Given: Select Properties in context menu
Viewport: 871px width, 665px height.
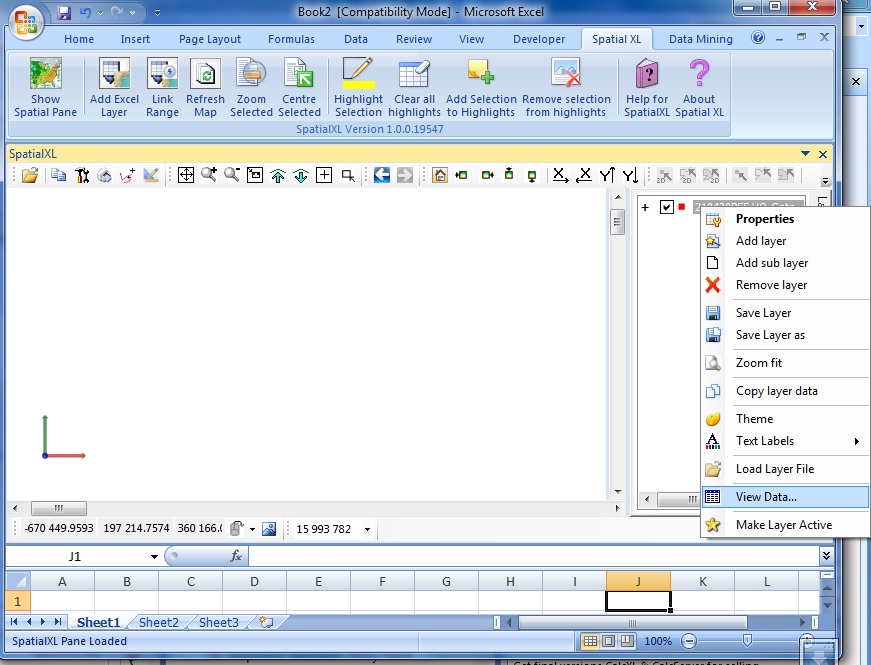Looking at the screenshot, I should click(764, 219).
